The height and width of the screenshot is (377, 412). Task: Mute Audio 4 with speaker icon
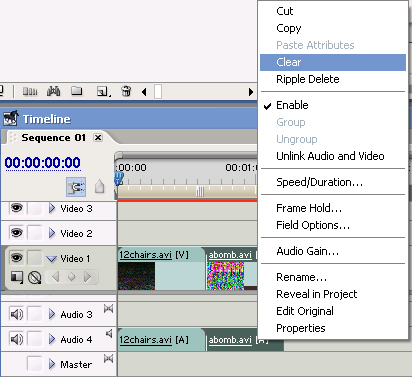(x=17, y=339)
